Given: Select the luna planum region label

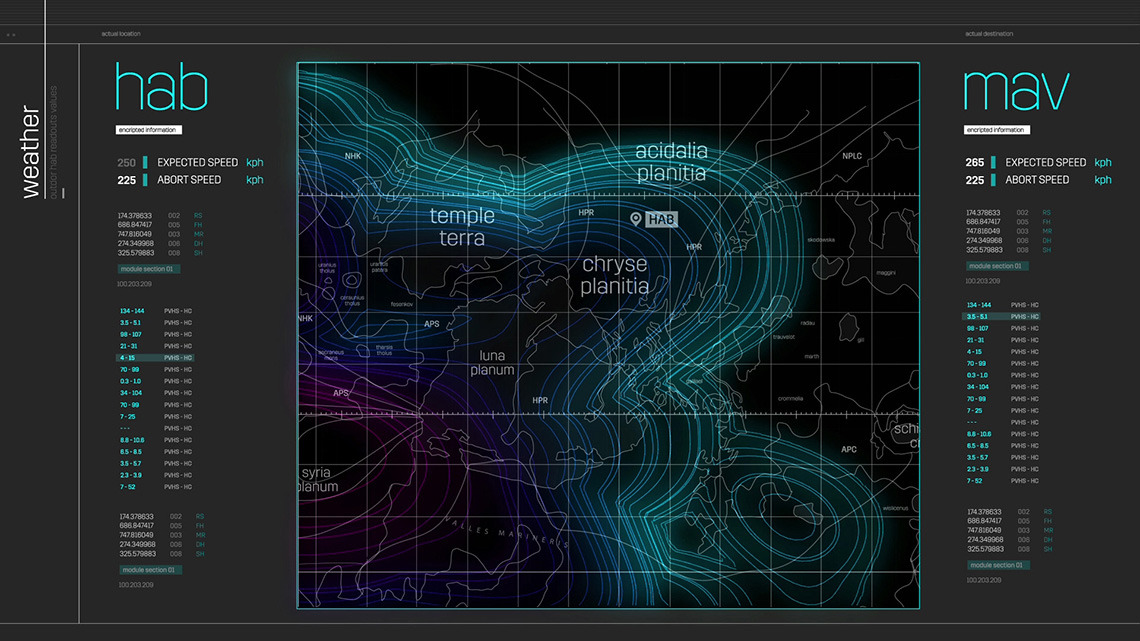Looking at the screenshot, I should (492, 363).
